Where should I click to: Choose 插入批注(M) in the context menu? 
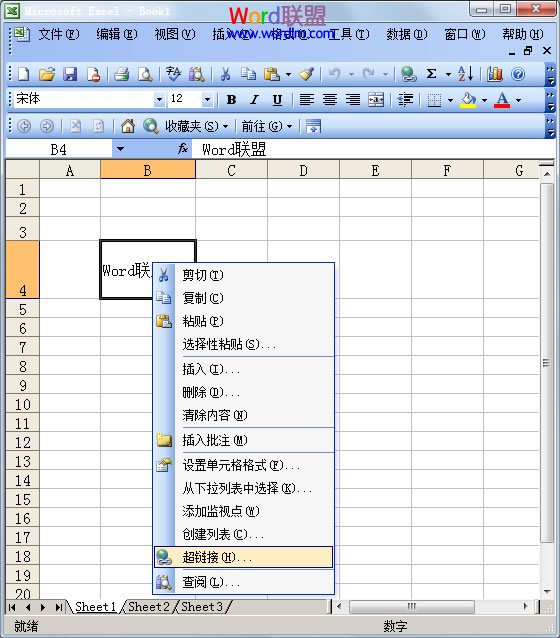tap(243, 440)
